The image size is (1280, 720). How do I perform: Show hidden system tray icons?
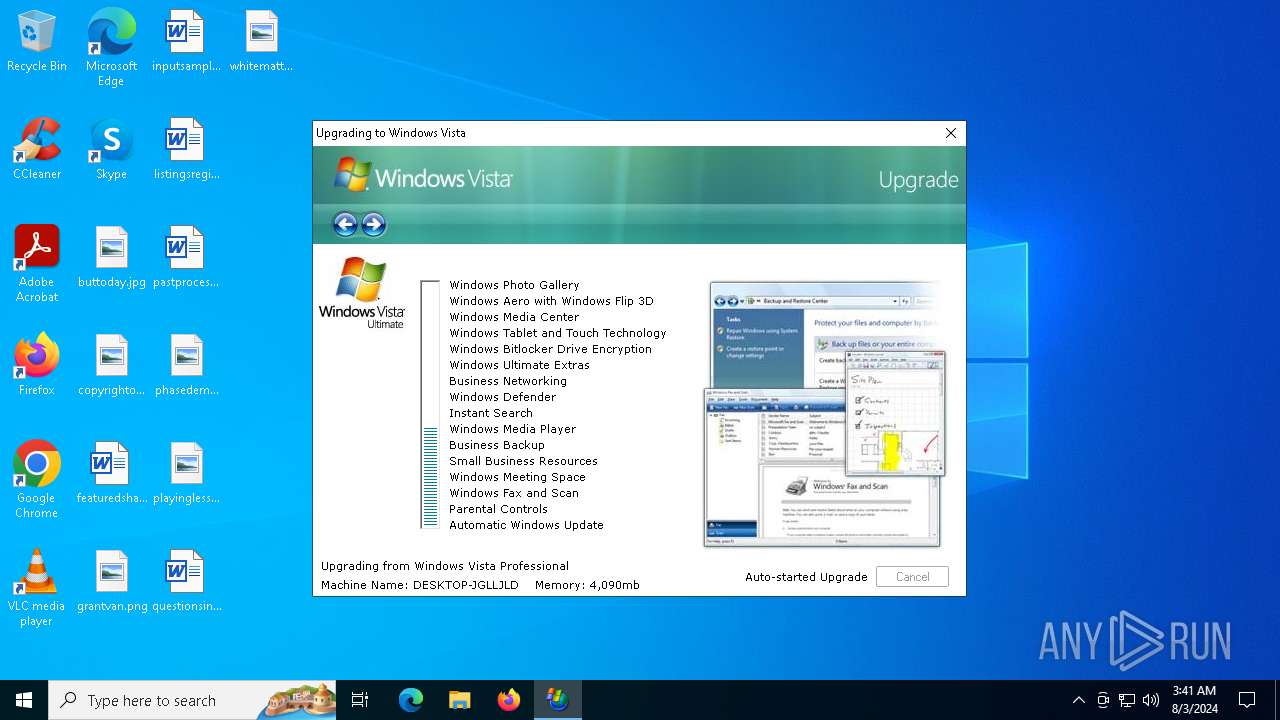coord(1078,700)
